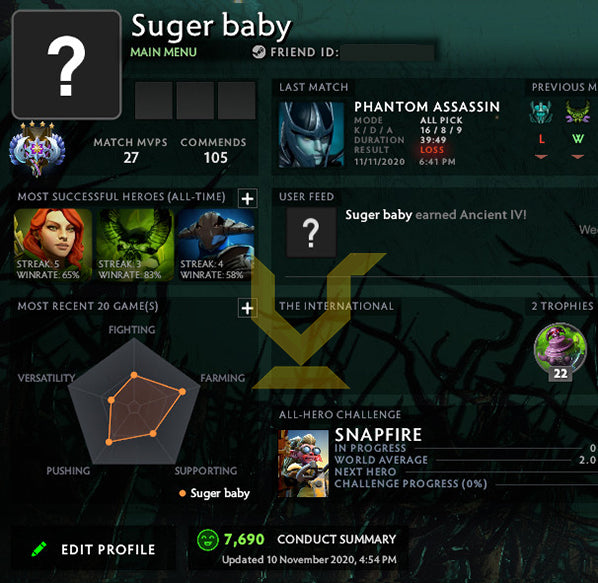Viewport: 598px width, 583px height.
Task: Click the green smiley conduct score icon
Action: (208, 540)
